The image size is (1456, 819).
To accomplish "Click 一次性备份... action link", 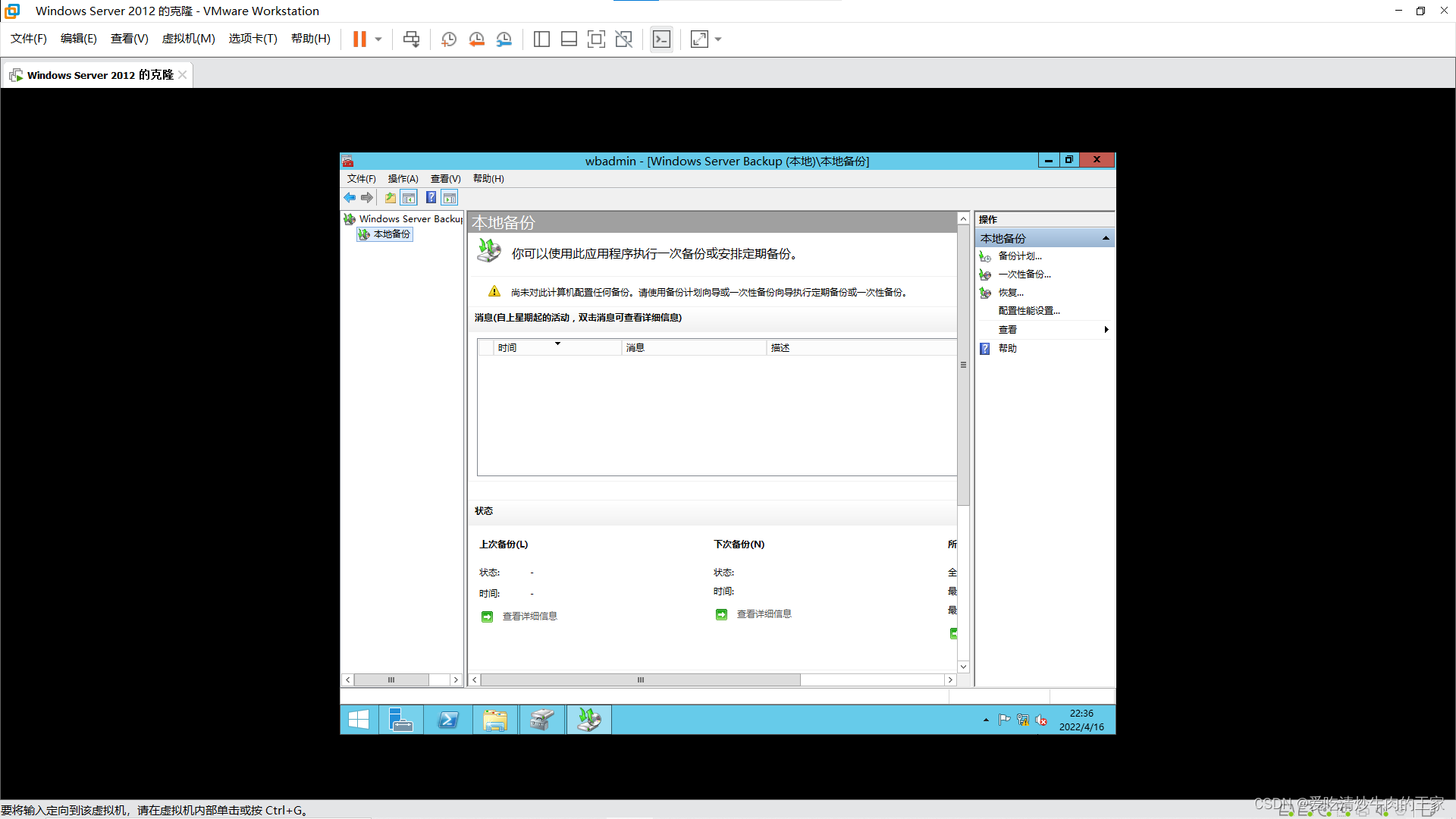I will [1024, 275].
